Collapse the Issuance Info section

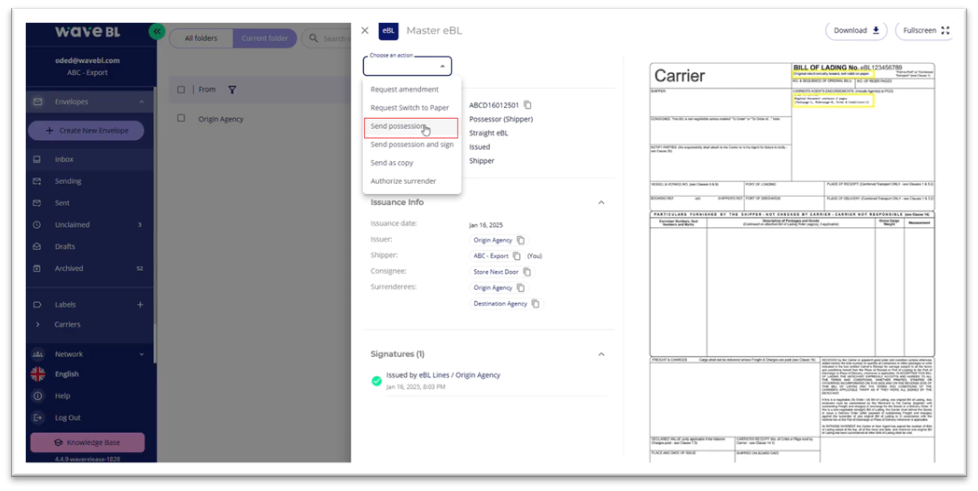(x=601, y=202)
